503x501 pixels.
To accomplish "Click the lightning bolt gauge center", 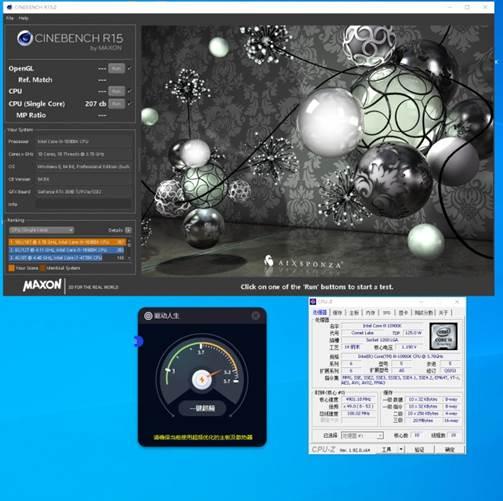I will (x=202, y=379).
